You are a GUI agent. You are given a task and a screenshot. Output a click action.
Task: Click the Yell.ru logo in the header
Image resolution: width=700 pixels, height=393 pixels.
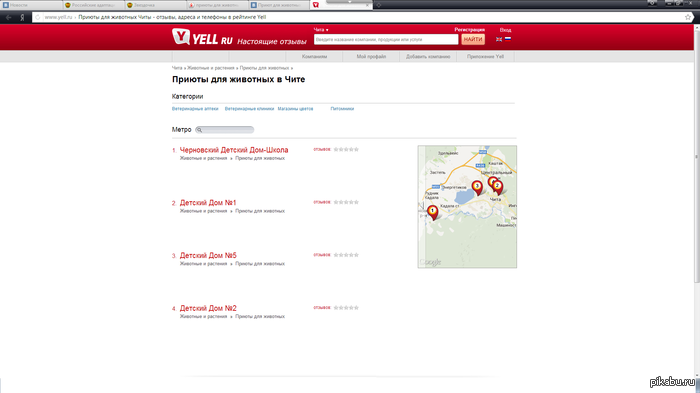[202, 38]
